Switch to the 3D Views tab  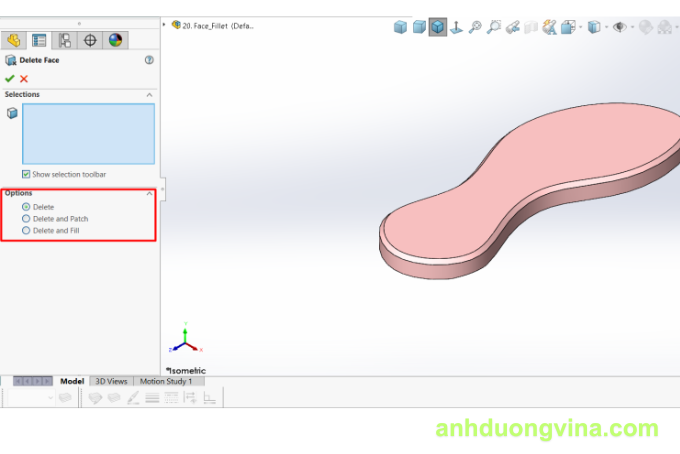111,381
